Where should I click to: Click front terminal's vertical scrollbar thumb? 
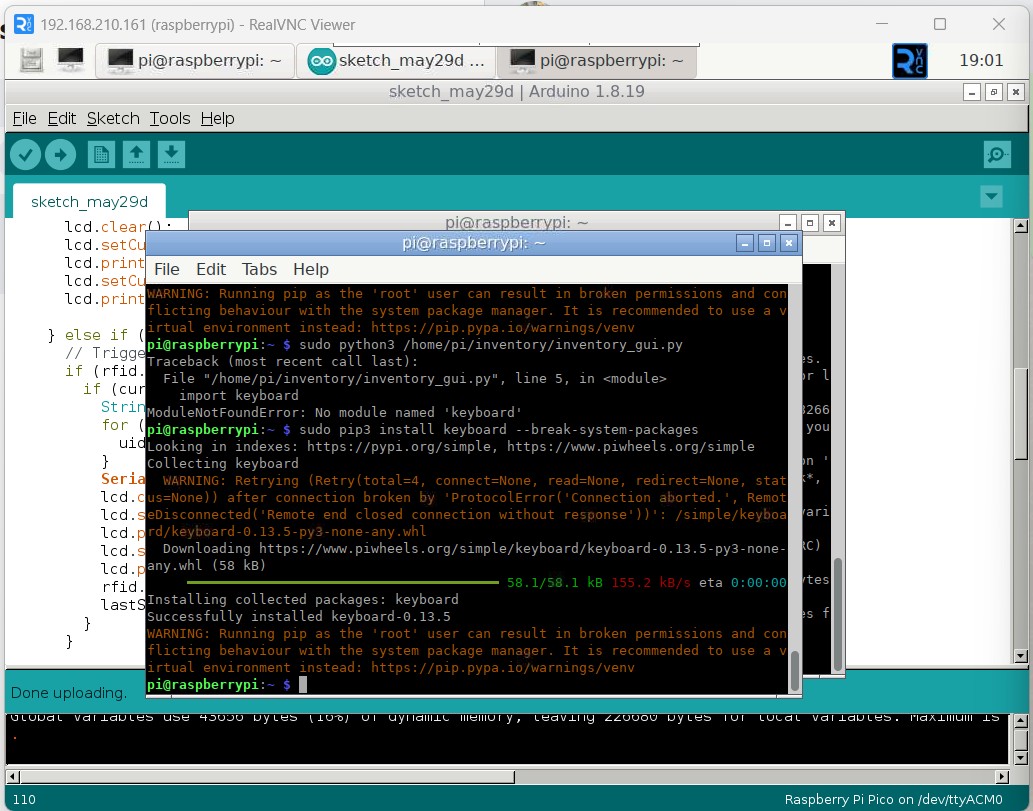click(795, 670)
